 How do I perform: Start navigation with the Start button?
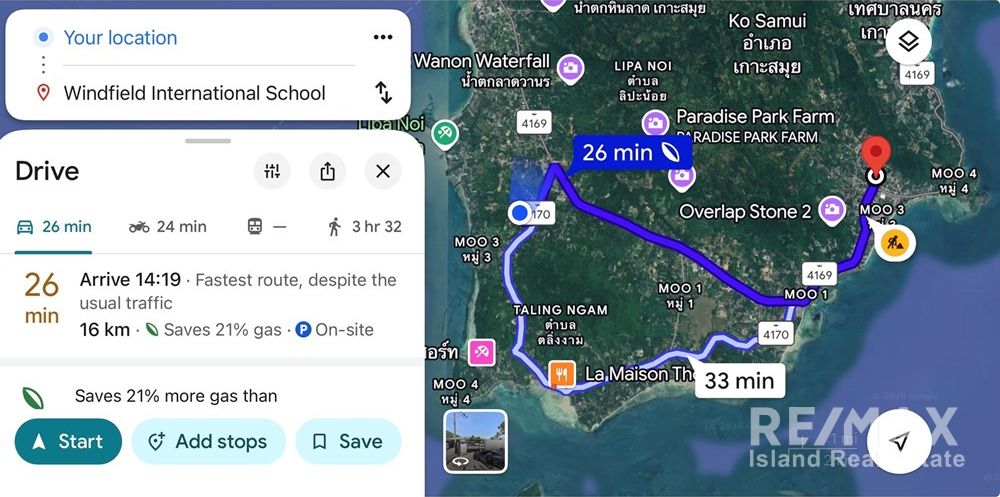coord(68,441)
